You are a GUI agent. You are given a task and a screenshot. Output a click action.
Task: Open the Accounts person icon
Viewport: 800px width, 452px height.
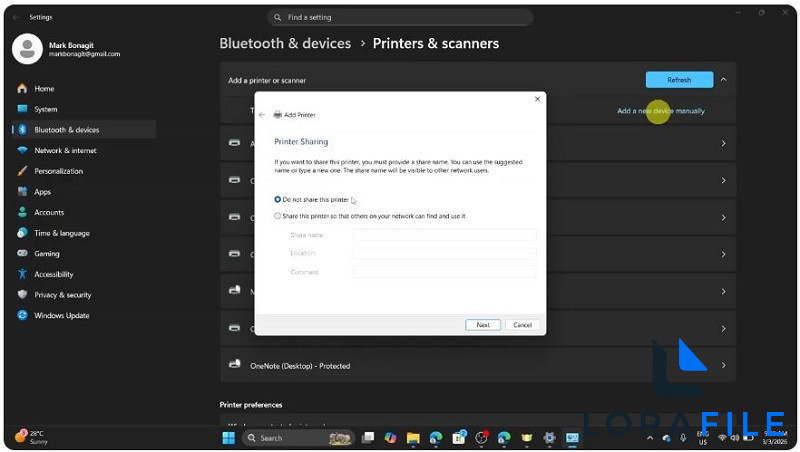(x=22, y=212)
